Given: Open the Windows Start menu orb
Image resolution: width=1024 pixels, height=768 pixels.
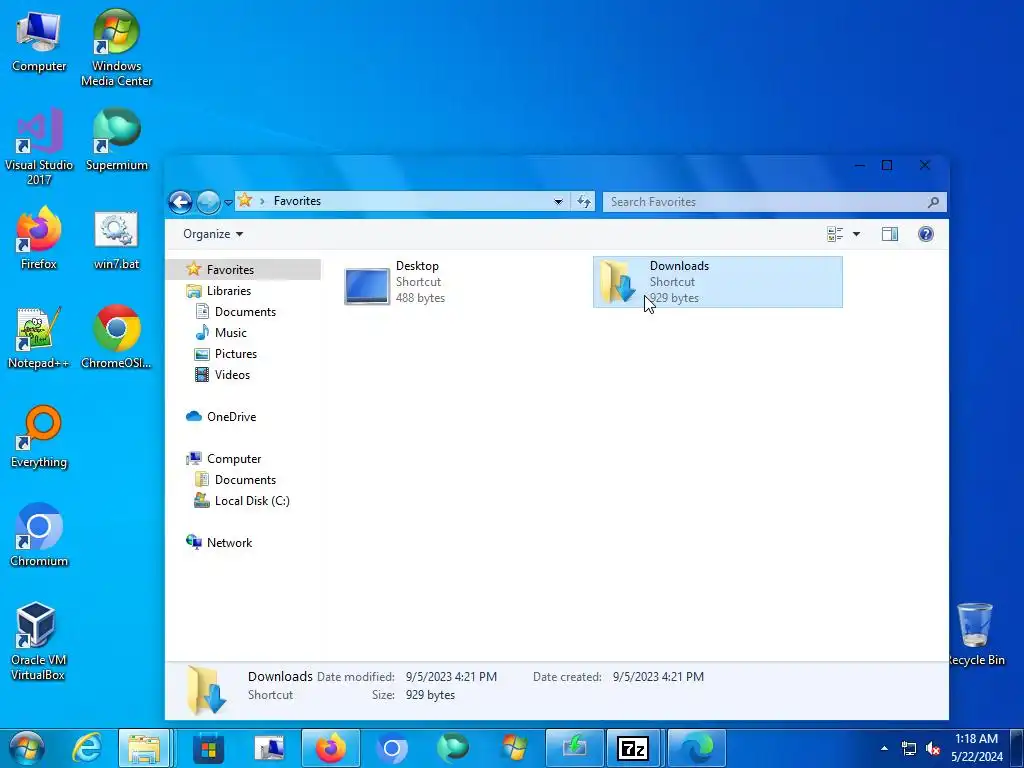Looking at the screenshot, I should (26, 748).
